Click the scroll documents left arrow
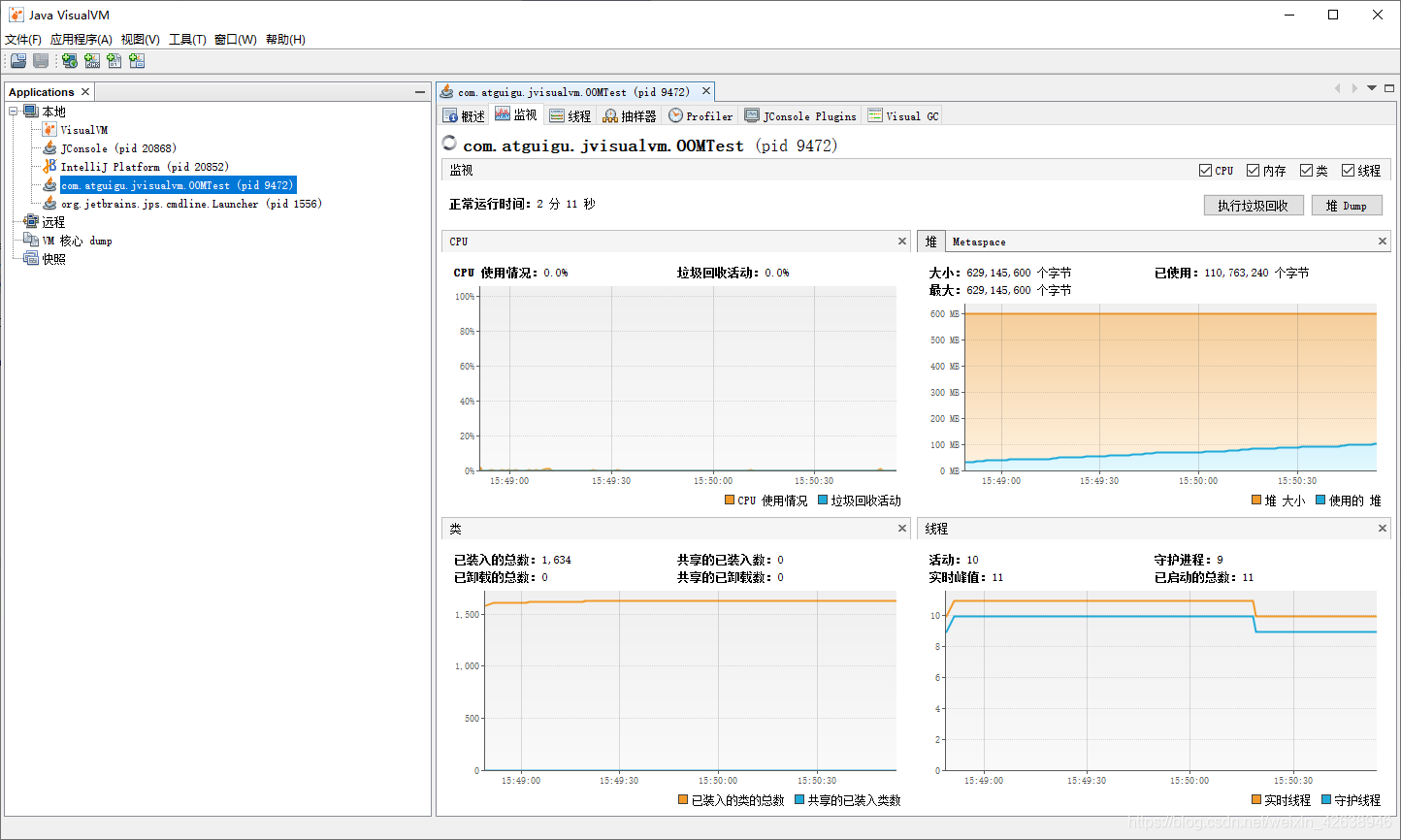This screenshot has width=1401, height=840. (1337, 88)
